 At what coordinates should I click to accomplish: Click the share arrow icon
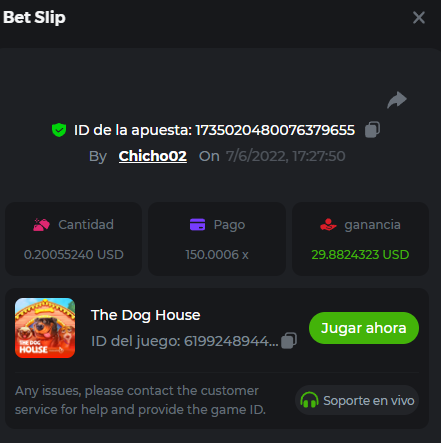click(397, 100)
